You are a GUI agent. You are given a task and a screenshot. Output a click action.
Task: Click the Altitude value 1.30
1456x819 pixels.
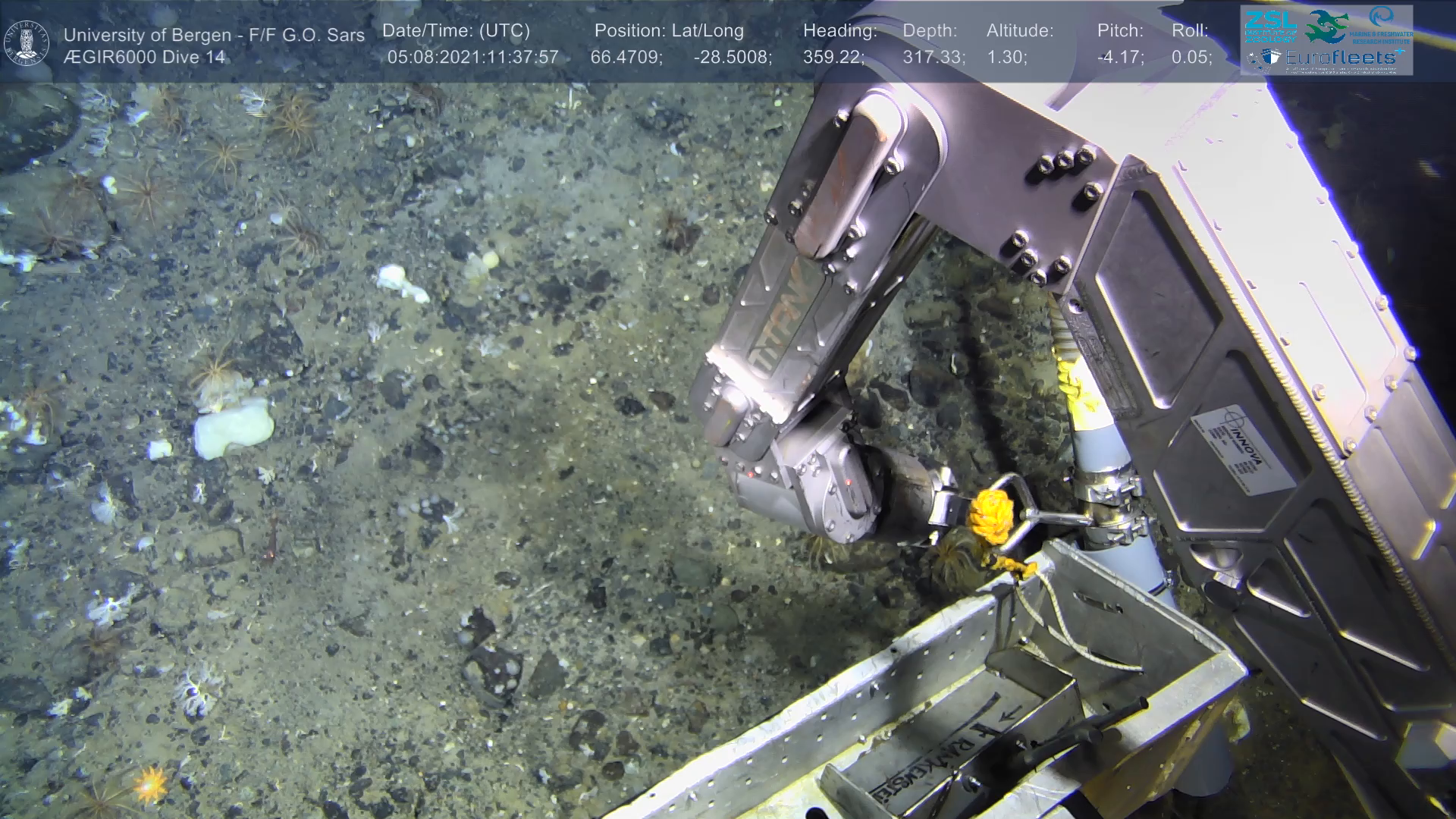(1006, 58)
